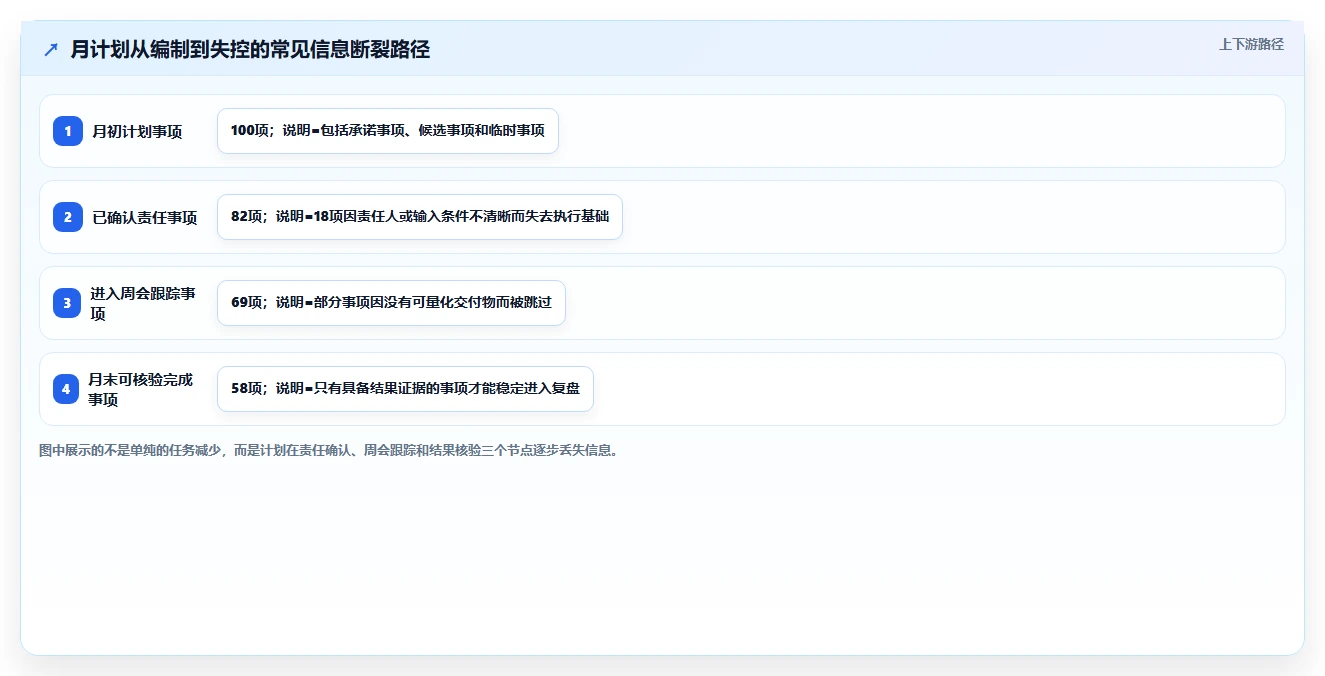Image resolution: width=1325 pixels, height=676 pixels.
Task: Select the 月末可核验完成事项 label
Action: tap(140, 389)
